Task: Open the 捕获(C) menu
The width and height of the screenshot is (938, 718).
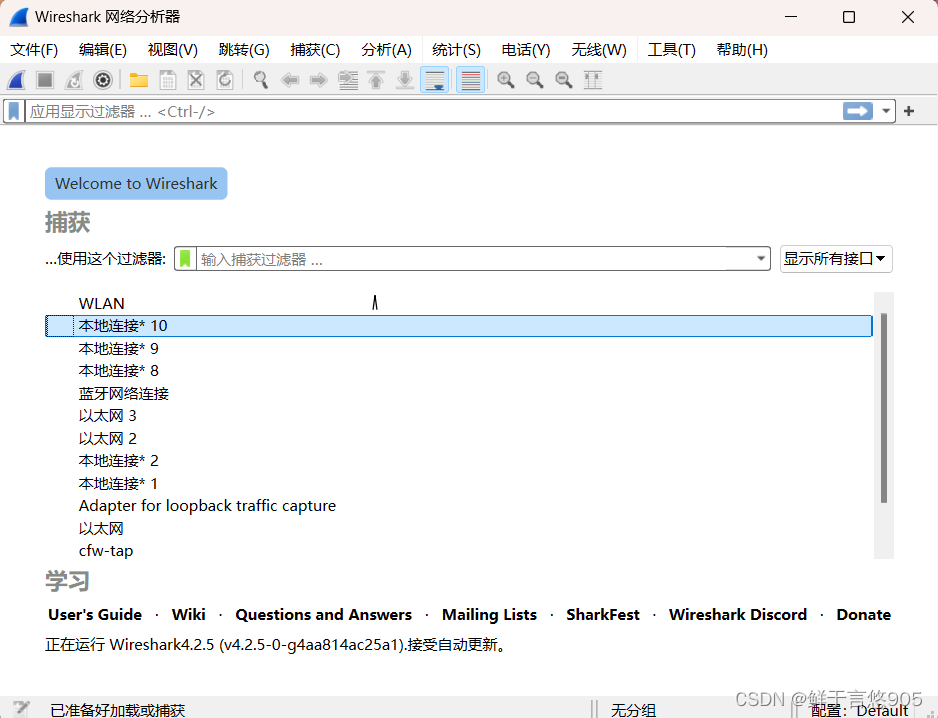Action: (315, 50)
